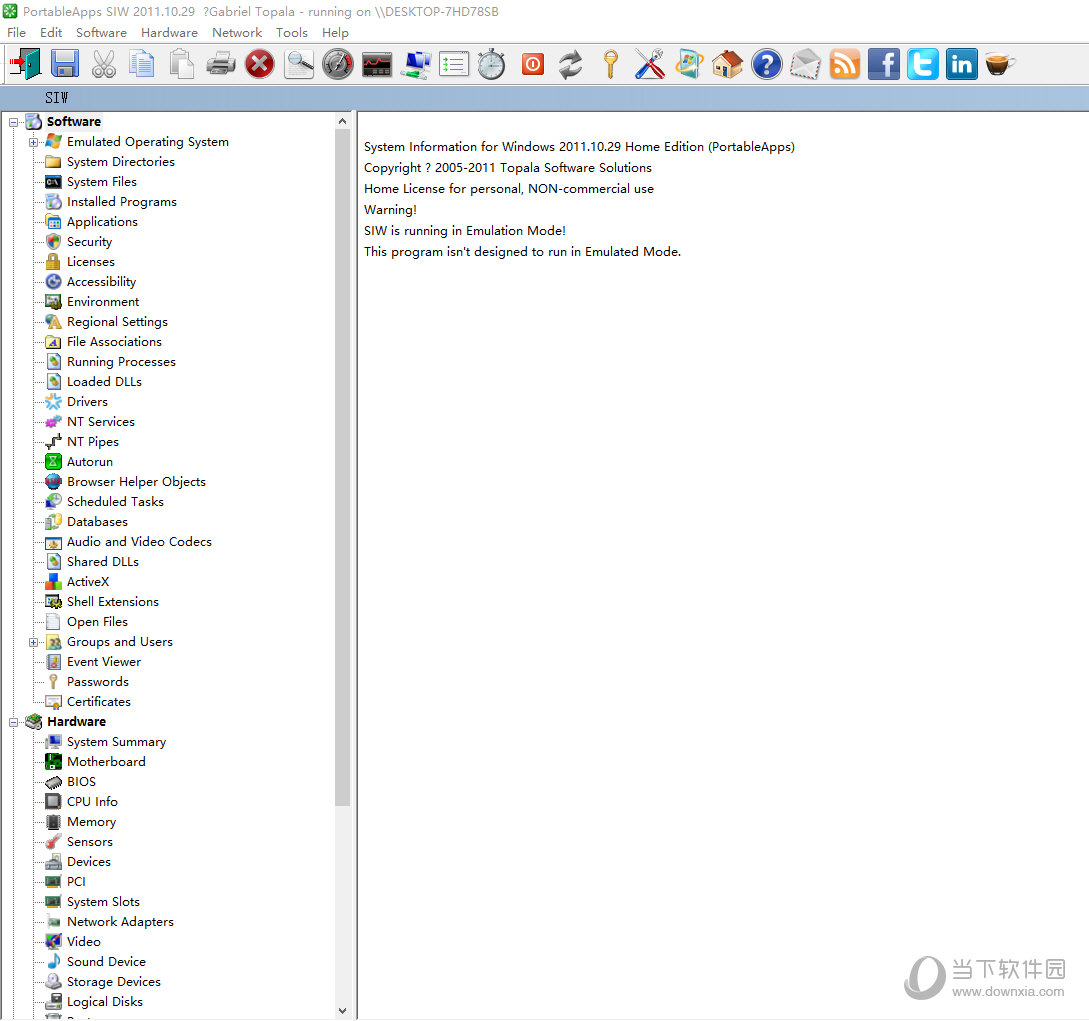The image size is (1089, 1021).
Task: Open the Edit menu
Action: (x=51, y=33)
